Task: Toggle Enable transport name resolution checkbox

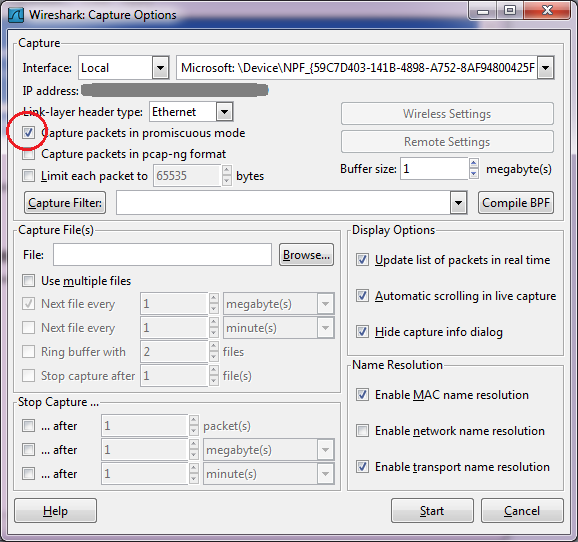Action: tap(362, 467)
